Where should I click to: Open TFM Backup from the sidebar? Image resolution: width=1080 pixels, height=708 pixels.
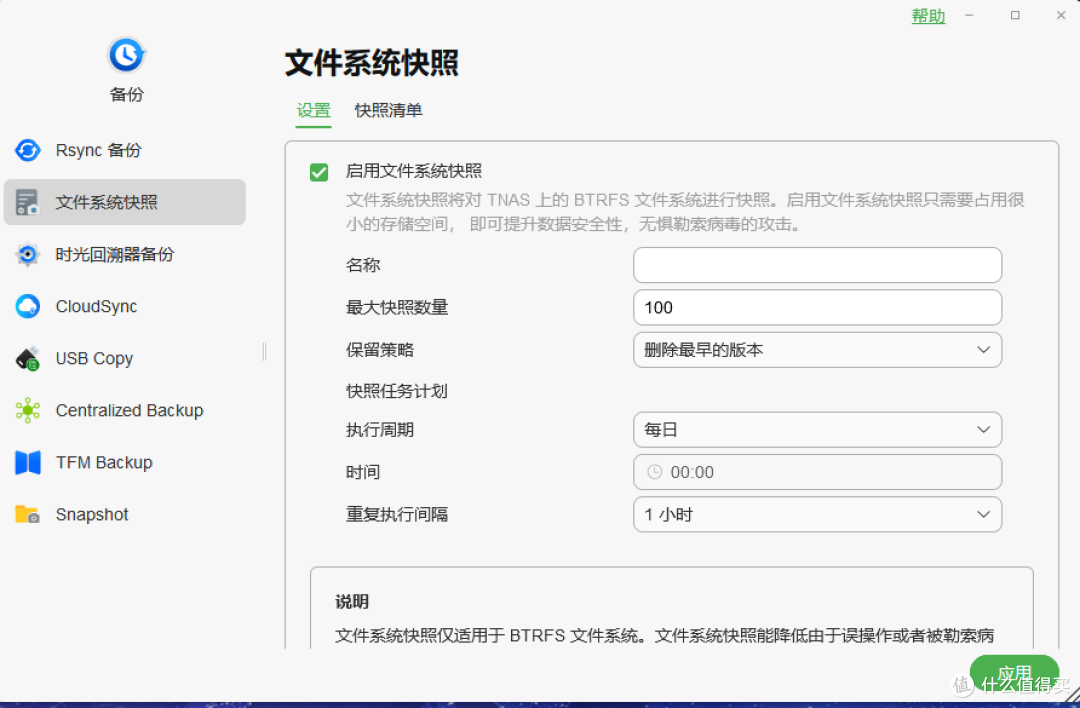125,462
